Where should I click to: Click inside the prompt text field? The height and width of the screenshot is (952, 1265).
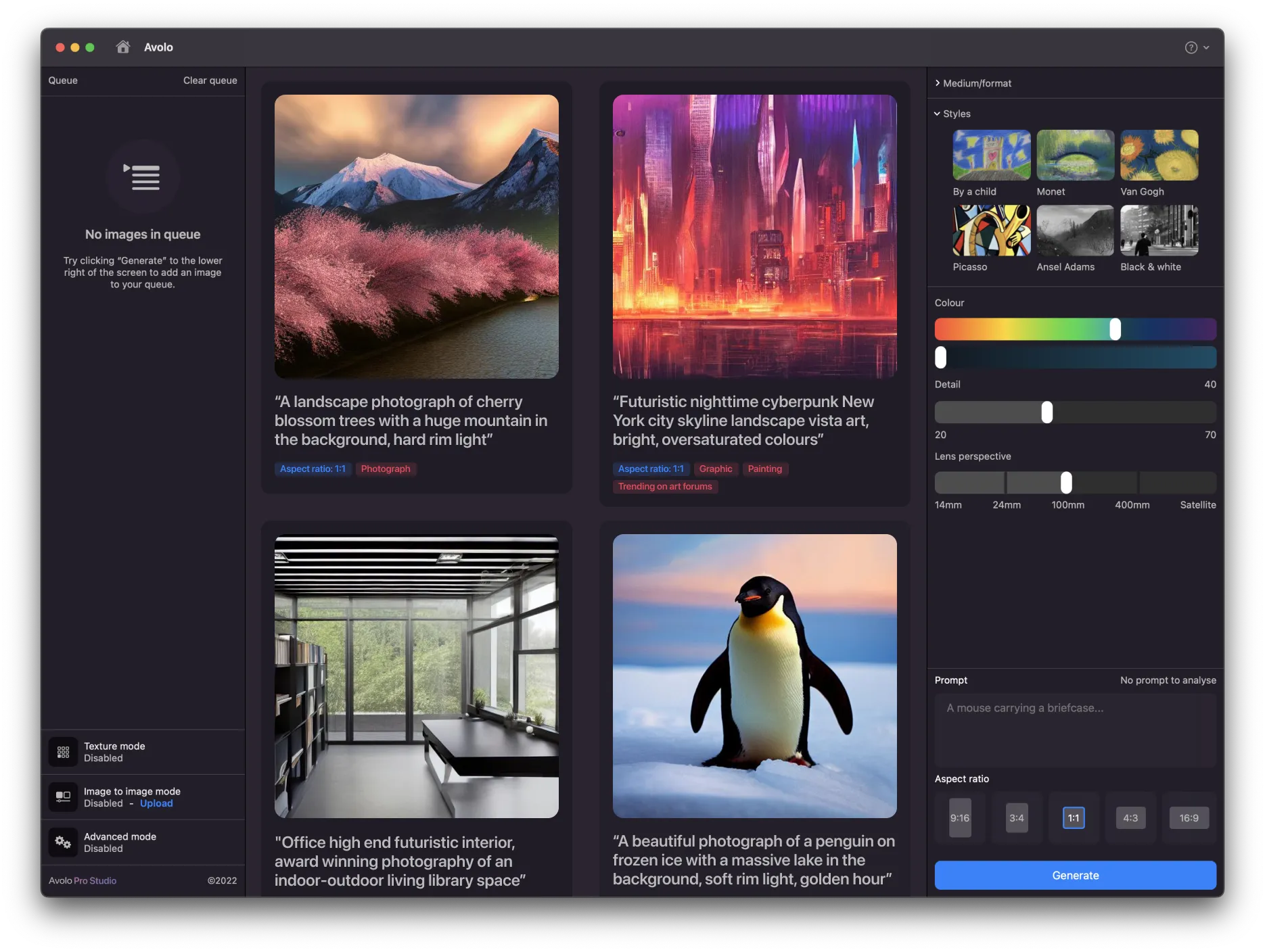coord(1074,730)
